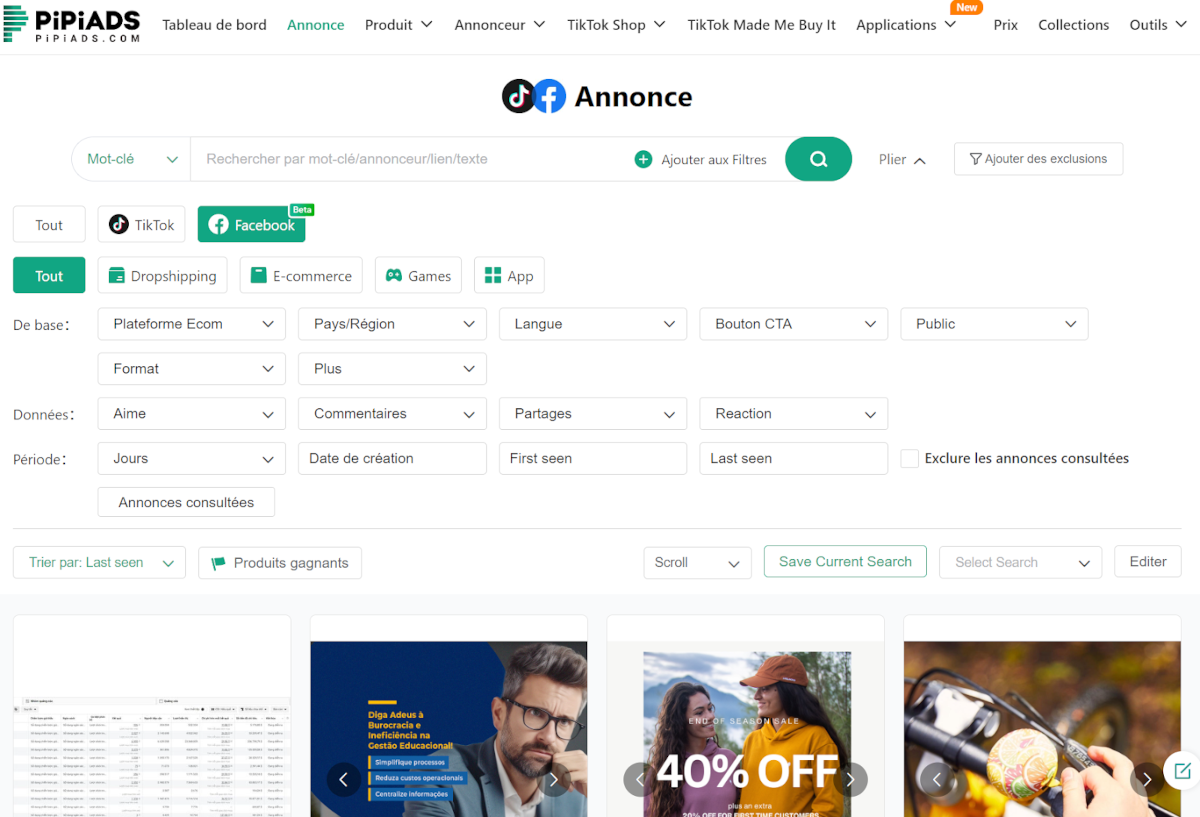
Task: Open the Trier par: Last seen dropdown
Action: pos(100,563)
